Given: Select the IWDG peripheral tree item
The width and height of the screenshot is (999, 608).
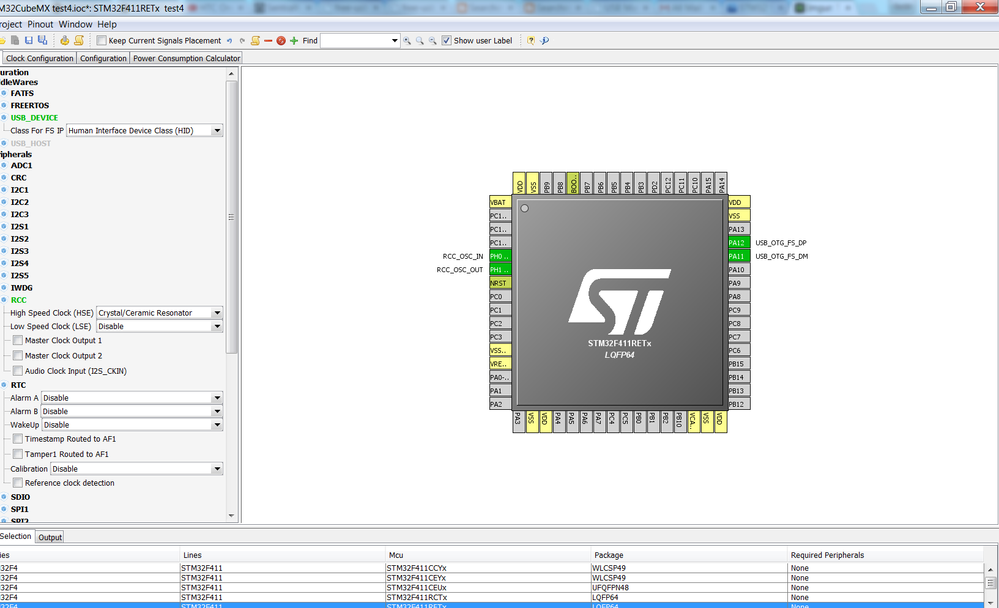Looking at the screenshot, I should (x=22, y=288).
